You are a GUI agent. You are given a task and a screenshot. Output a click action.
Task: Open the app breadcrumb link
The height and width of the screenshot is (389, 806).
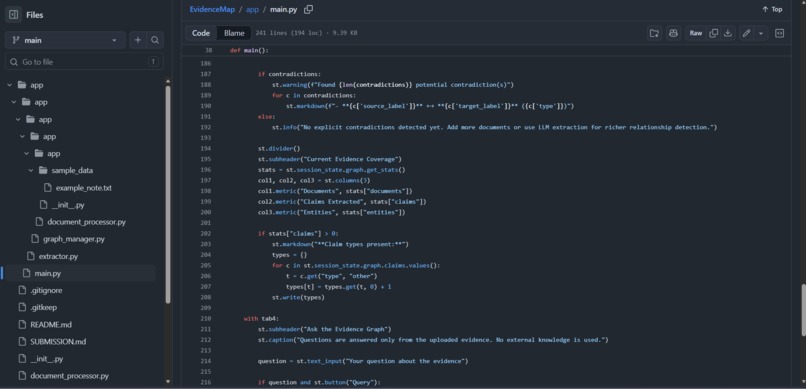(252, 9)
